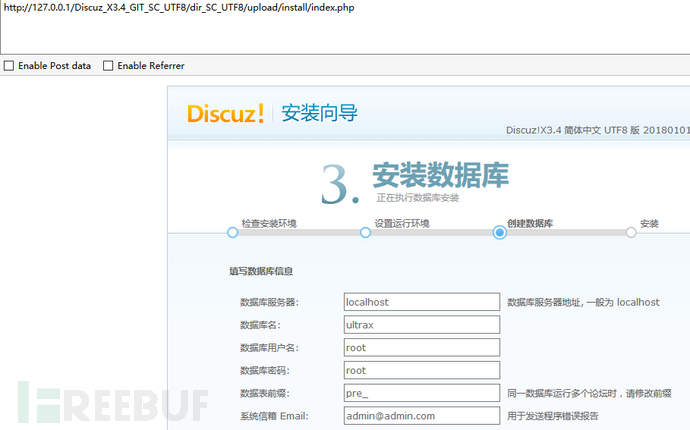
Task: Click the 正在执行数据库安装 subtitle
Action: tap(418, 198)
